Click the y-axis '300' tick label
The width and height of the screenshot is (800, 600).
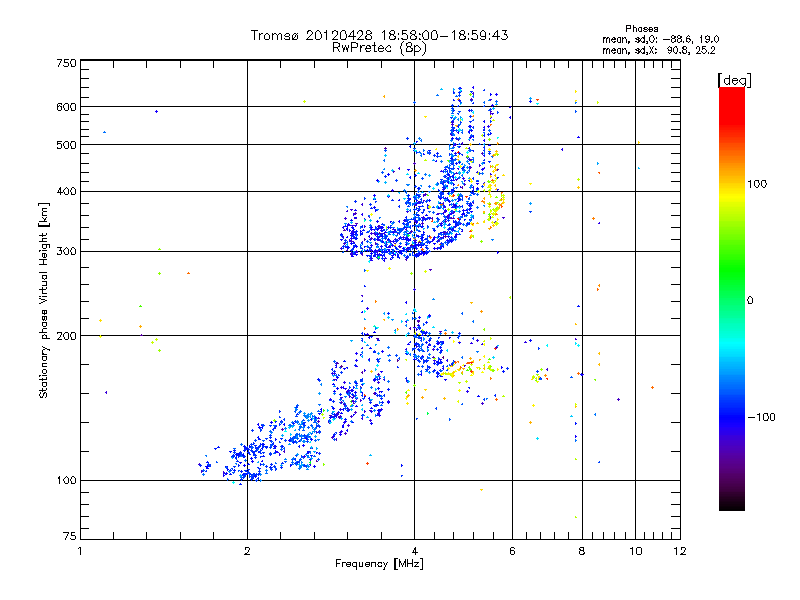(x=66, y=252)
